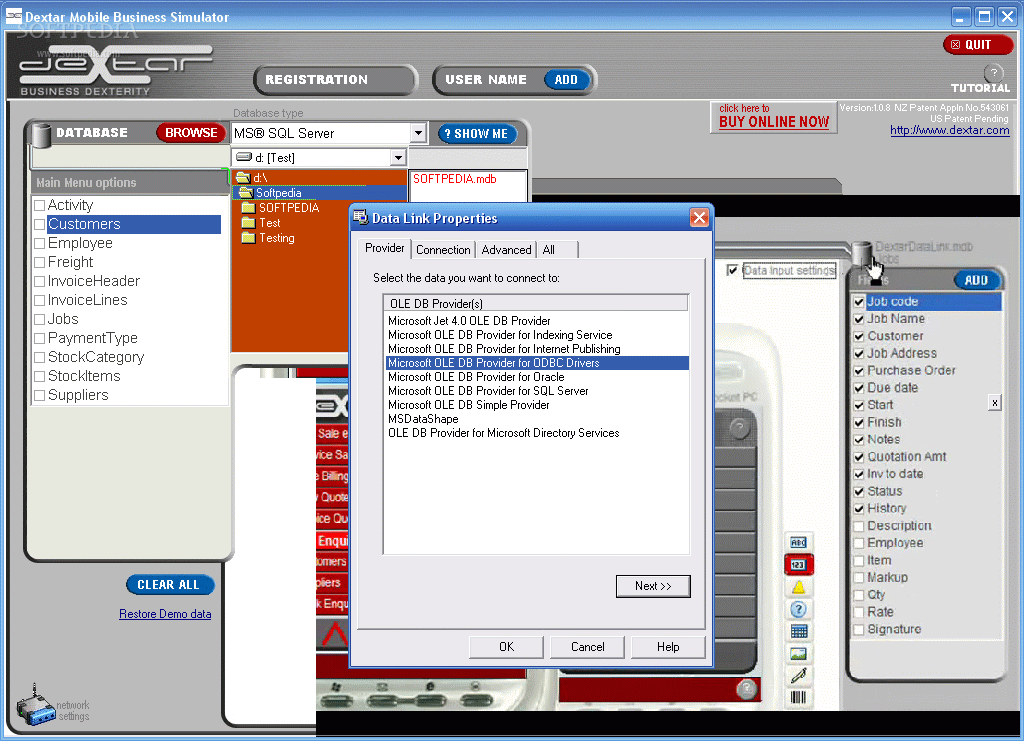This screenshot has height=741, width=1024.
Task: Click BUY ONLINE NOW banner
Action: click(773, 117)
